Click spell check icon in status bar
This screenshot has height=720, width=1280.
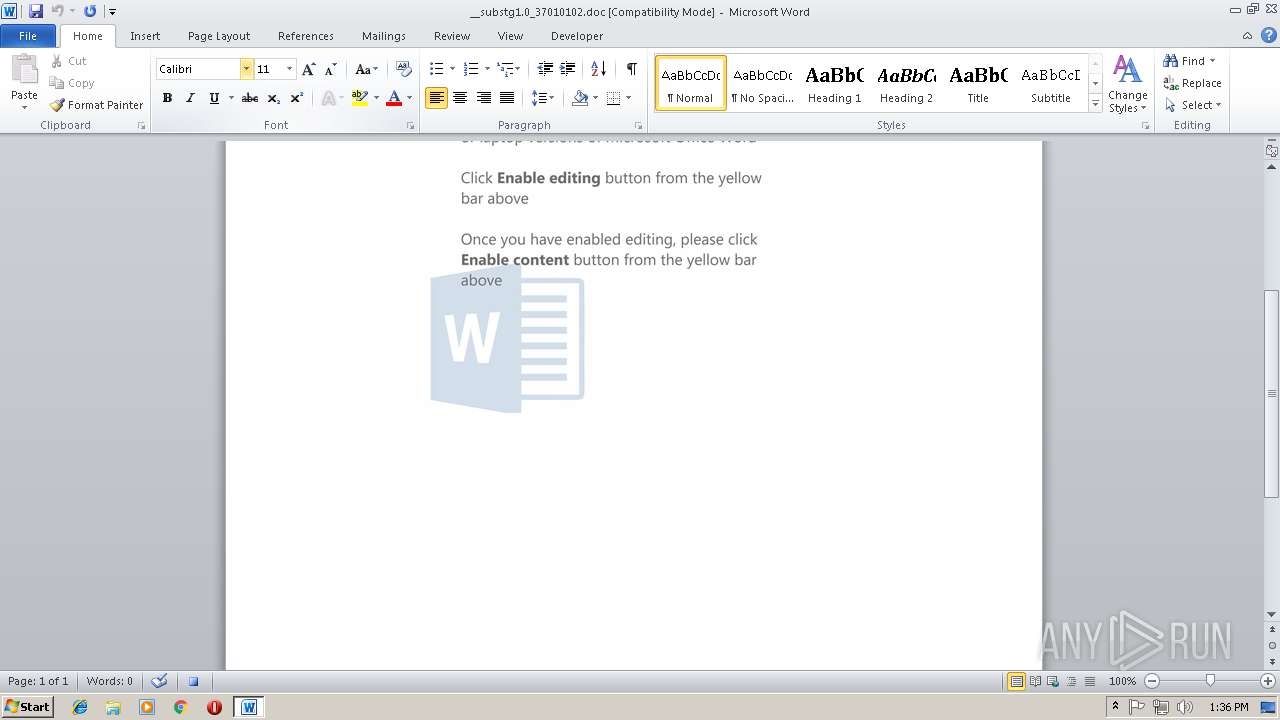pyautogui.click(x=159, y=681)
